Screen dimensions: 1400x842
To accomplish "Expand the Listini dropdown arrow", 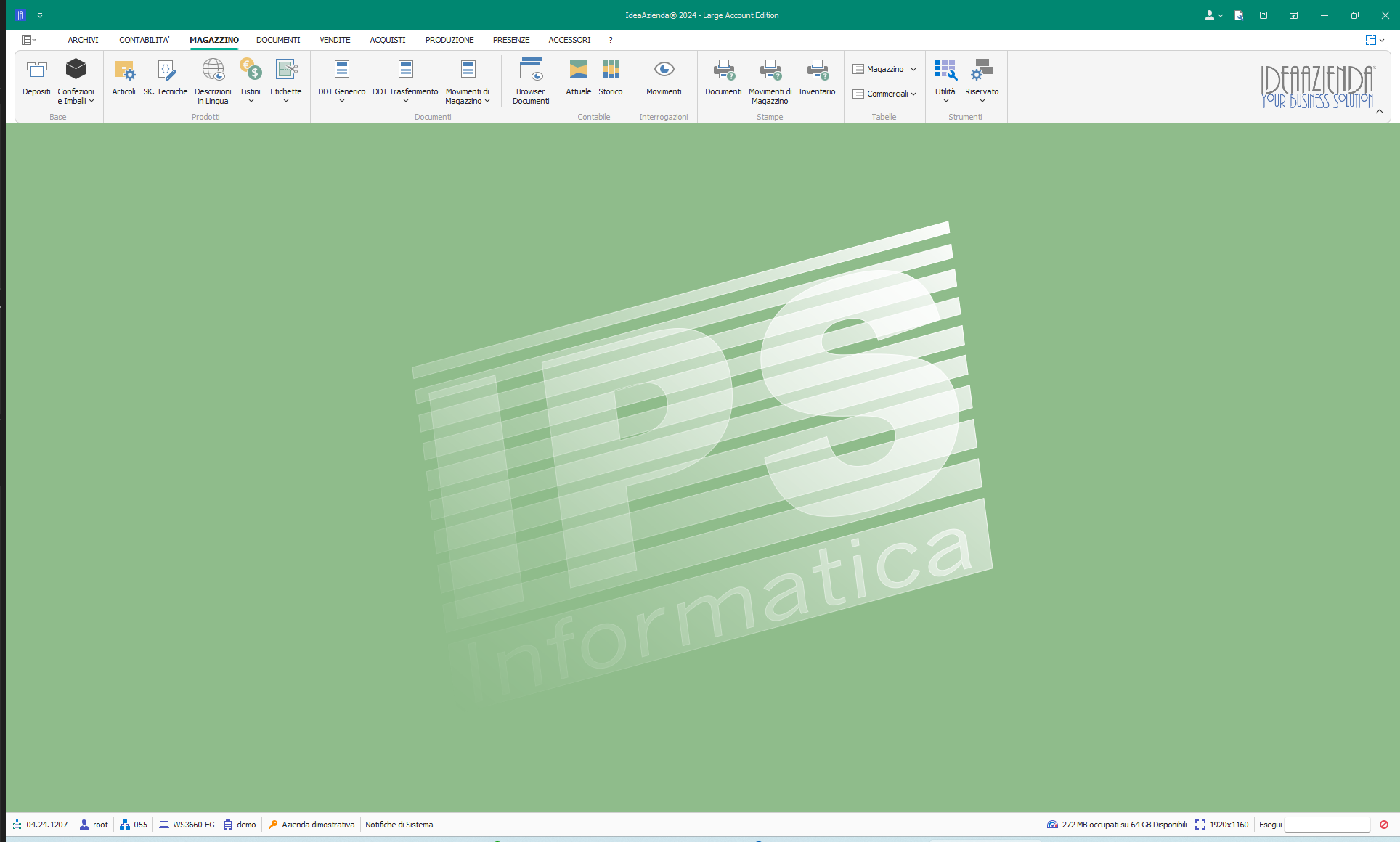I will 251,102.
